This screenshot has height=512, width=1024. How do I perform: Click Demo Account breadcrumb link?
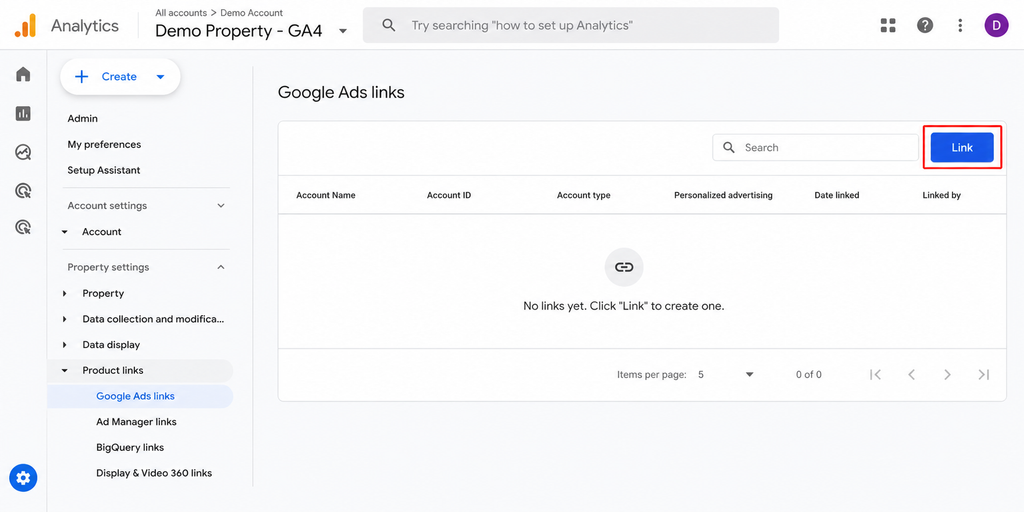(x=251, y=12)
